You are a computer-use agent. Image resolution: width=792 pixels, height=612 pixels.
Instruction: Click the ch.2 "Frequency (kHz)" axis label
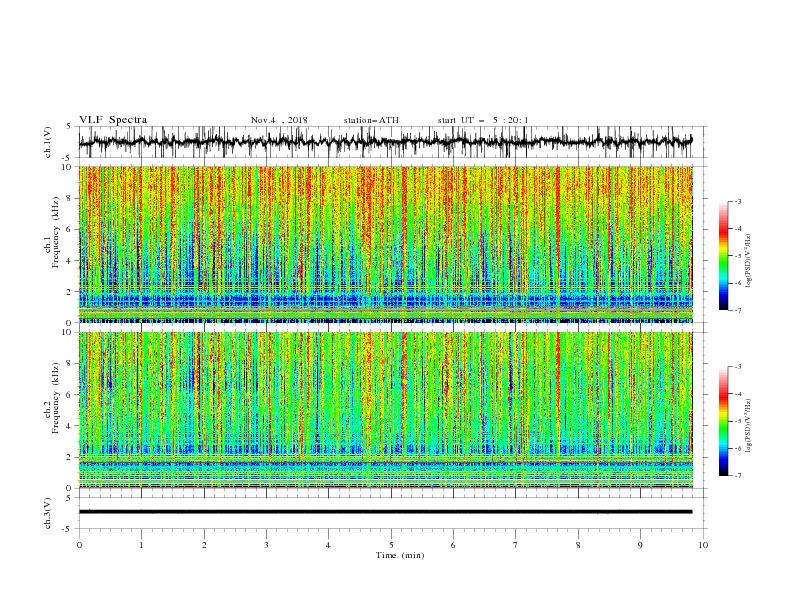[56, 398]
